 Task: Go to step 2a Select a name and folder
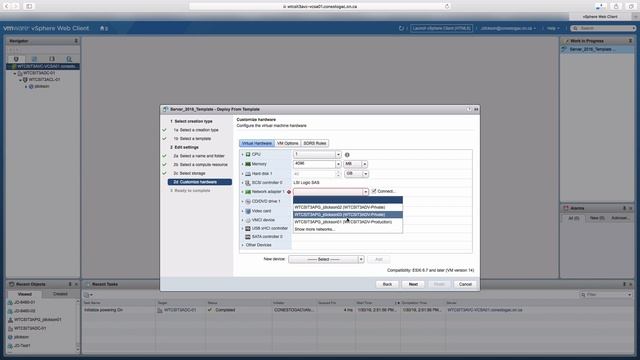pyautogui.click(x=199, y=156)
